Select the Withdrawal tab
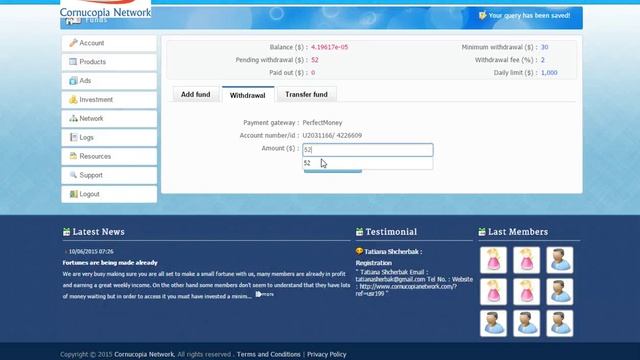The image size is (640, 360). (248, 95)
